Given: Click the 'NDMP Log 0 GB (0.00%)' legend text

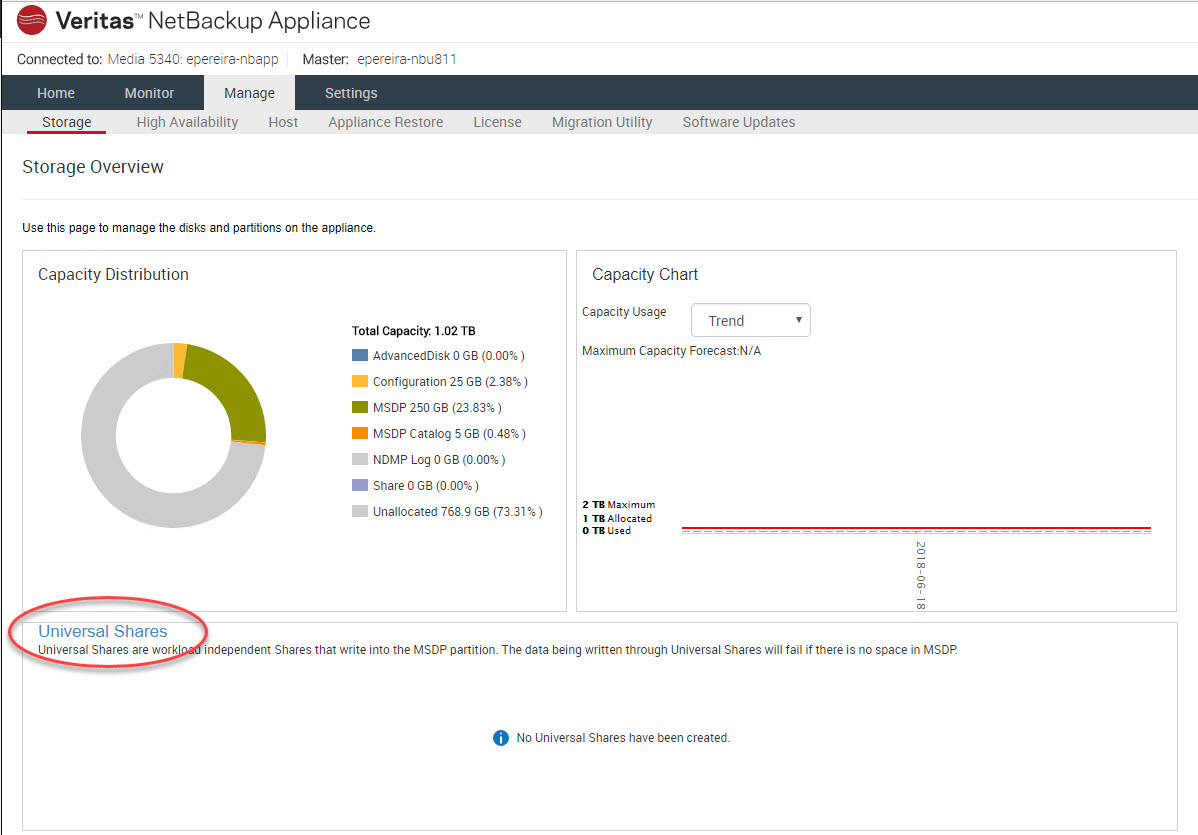Looking at the screenshot, I should [439, 460].
